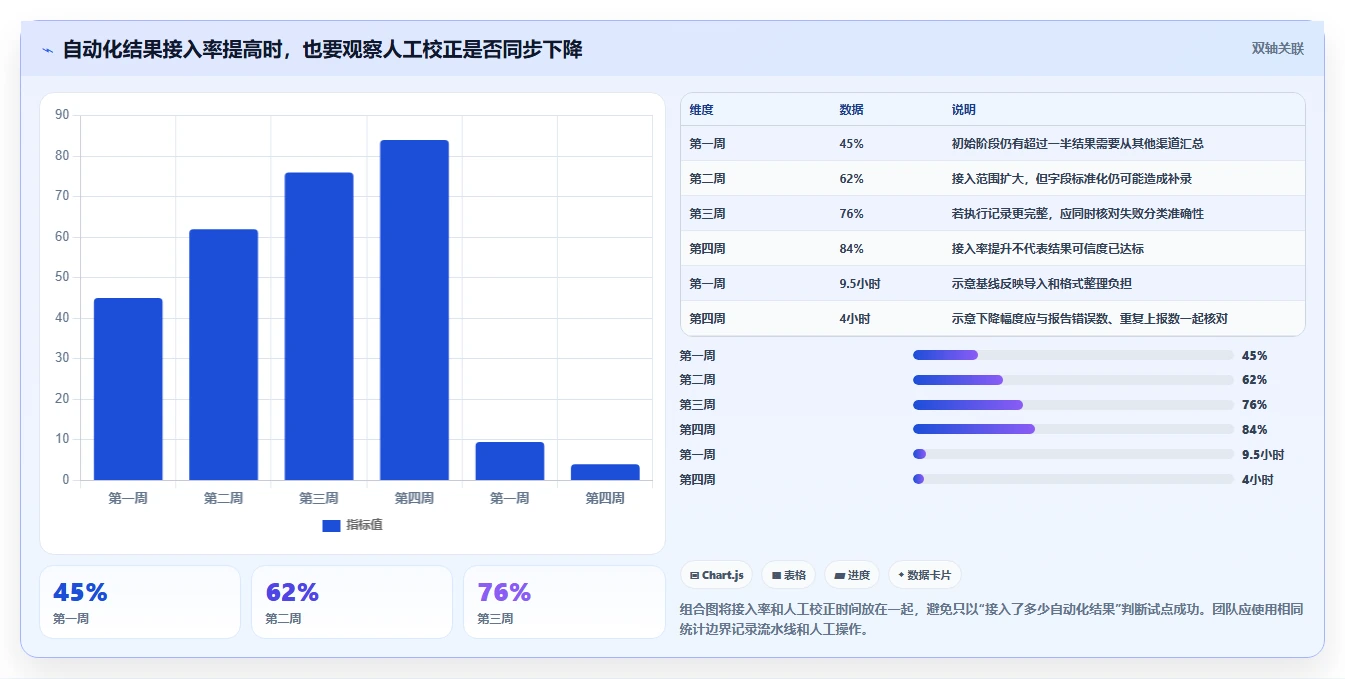The width and height of the screenshot is (1345, 679).
Task: Click the note 示意下降幅度应与报告错误数、重复上报数一起核对
Action: click(x=1090, y=319)
